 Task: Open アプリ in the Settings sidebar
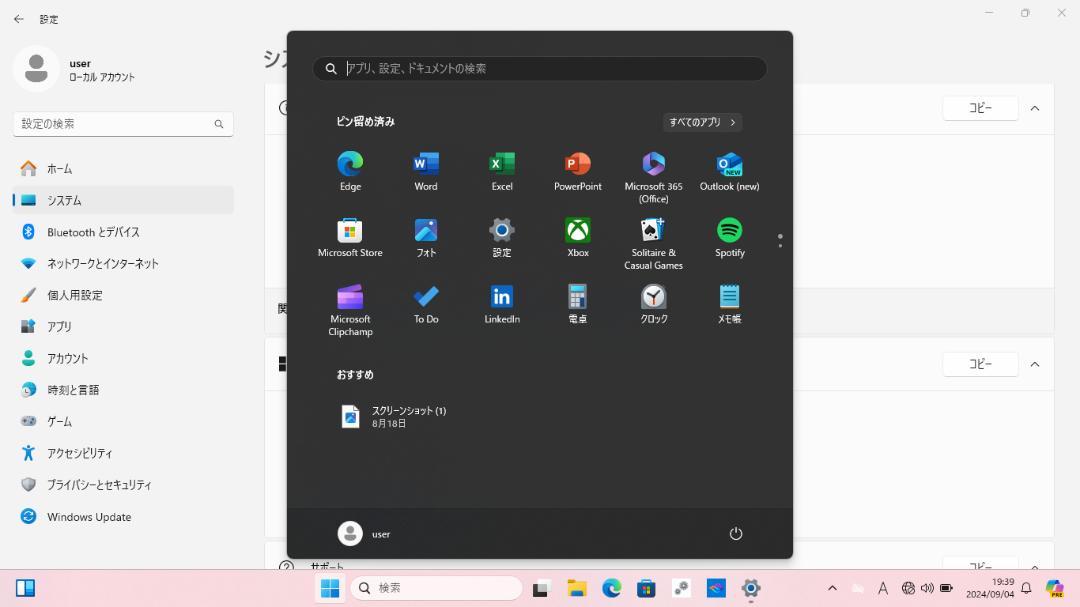pyautogui.click(x=123, y=327)
